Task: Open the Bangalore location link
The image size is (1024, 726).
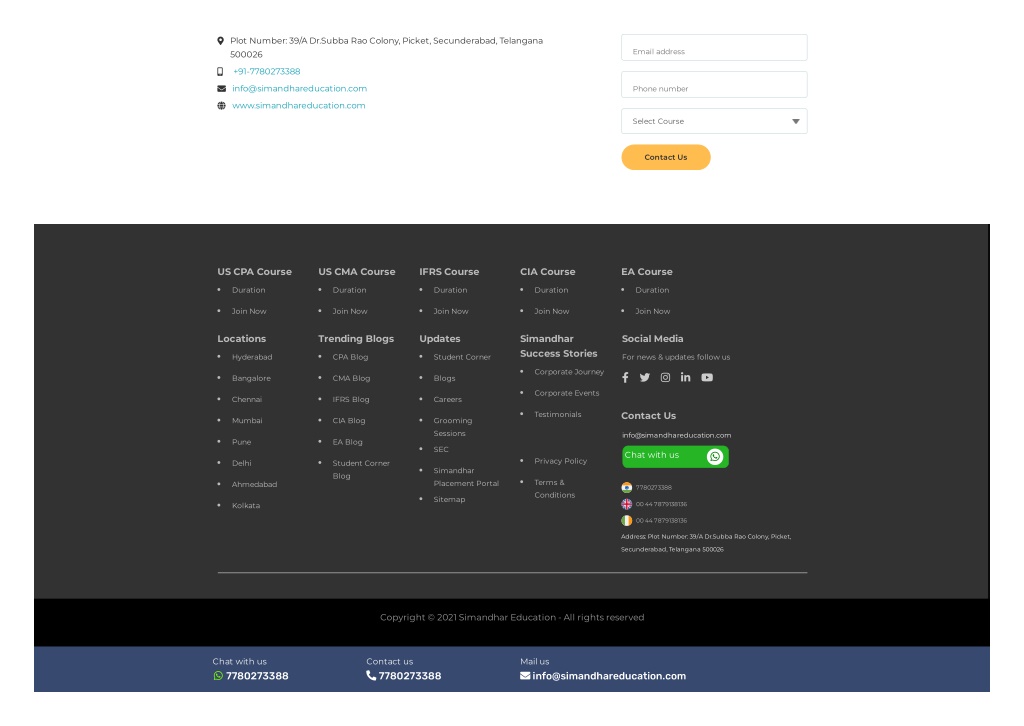Action: coord(251,378)
